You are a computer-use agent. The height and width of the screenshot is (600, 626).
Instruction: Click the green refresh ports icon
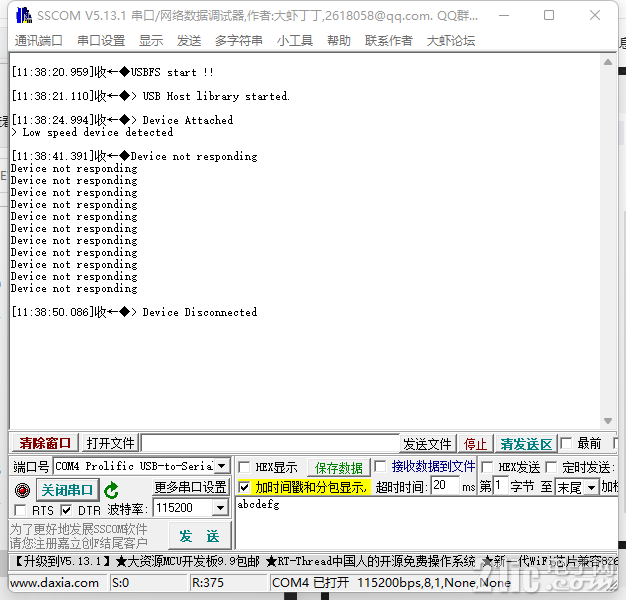111,490
